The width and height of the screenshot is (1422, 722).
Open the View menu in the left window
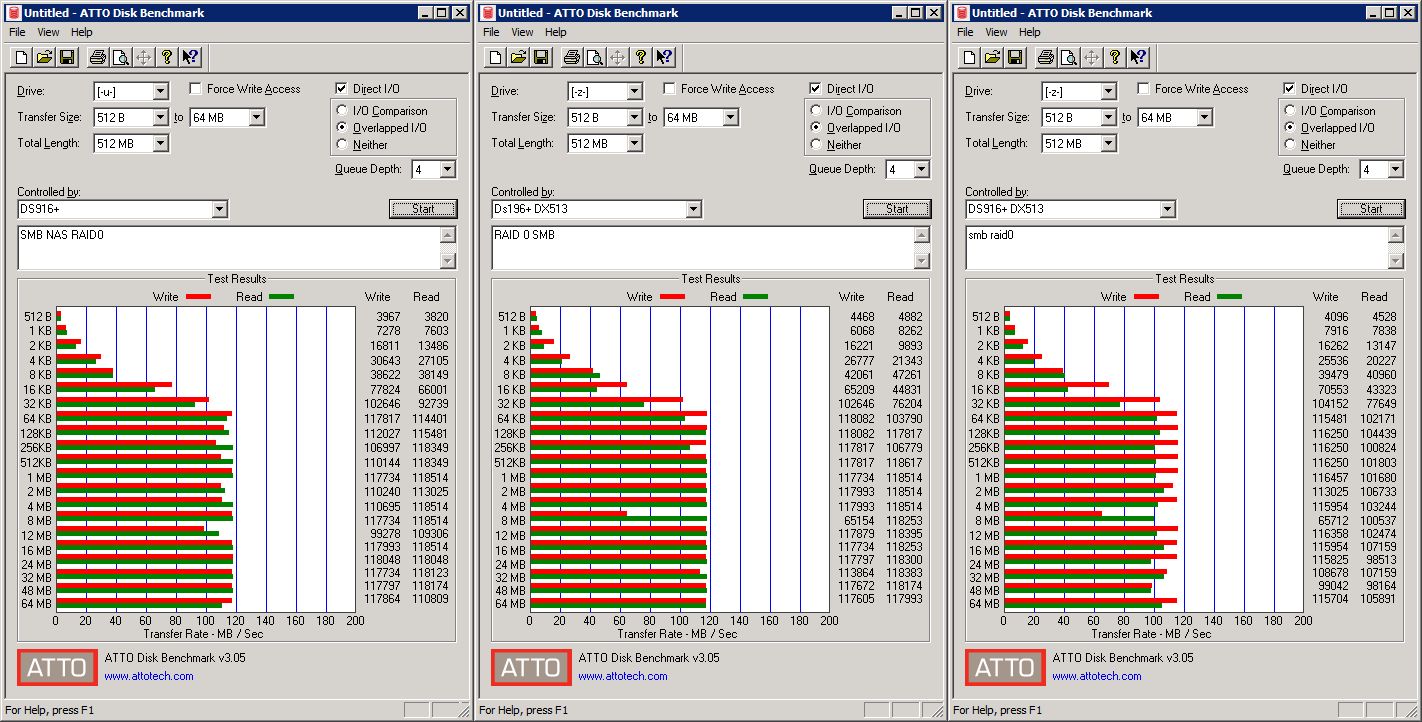coord(48,32)
